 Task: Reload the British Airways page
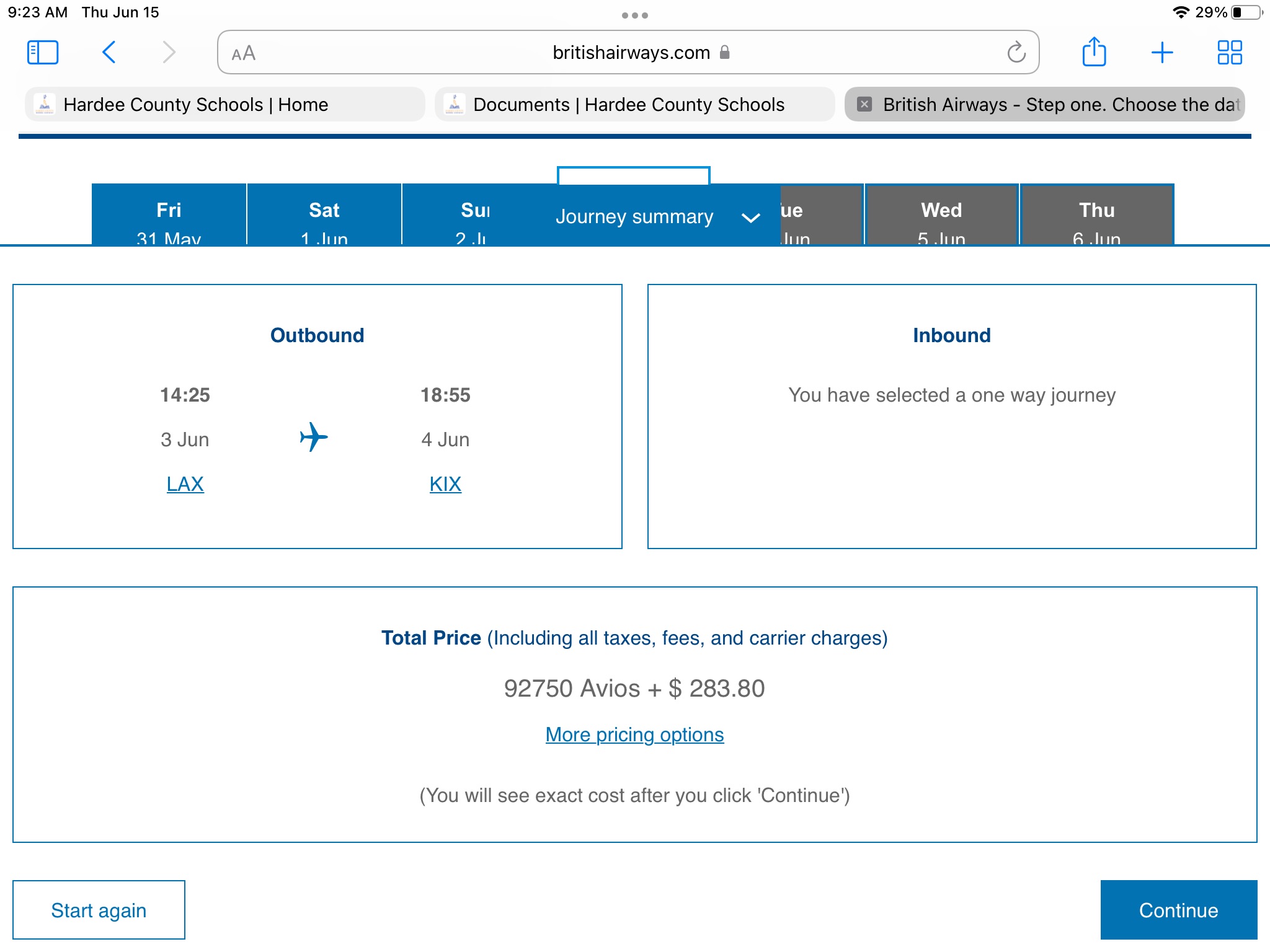[1016, 52]
